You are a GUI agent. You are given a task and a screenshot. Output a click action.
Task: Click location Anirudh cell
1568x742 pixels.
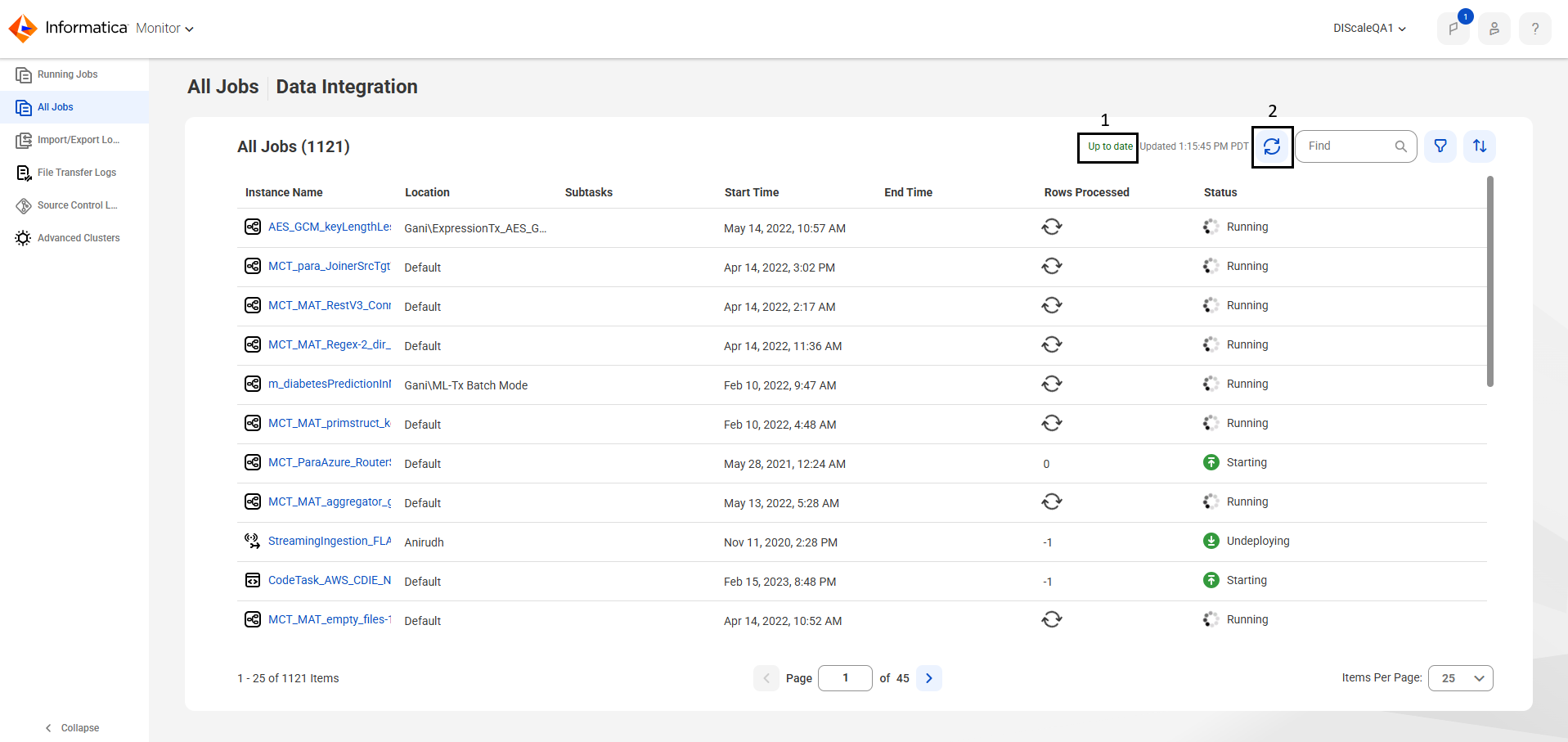pyautogui.click(x=424, y=542)
